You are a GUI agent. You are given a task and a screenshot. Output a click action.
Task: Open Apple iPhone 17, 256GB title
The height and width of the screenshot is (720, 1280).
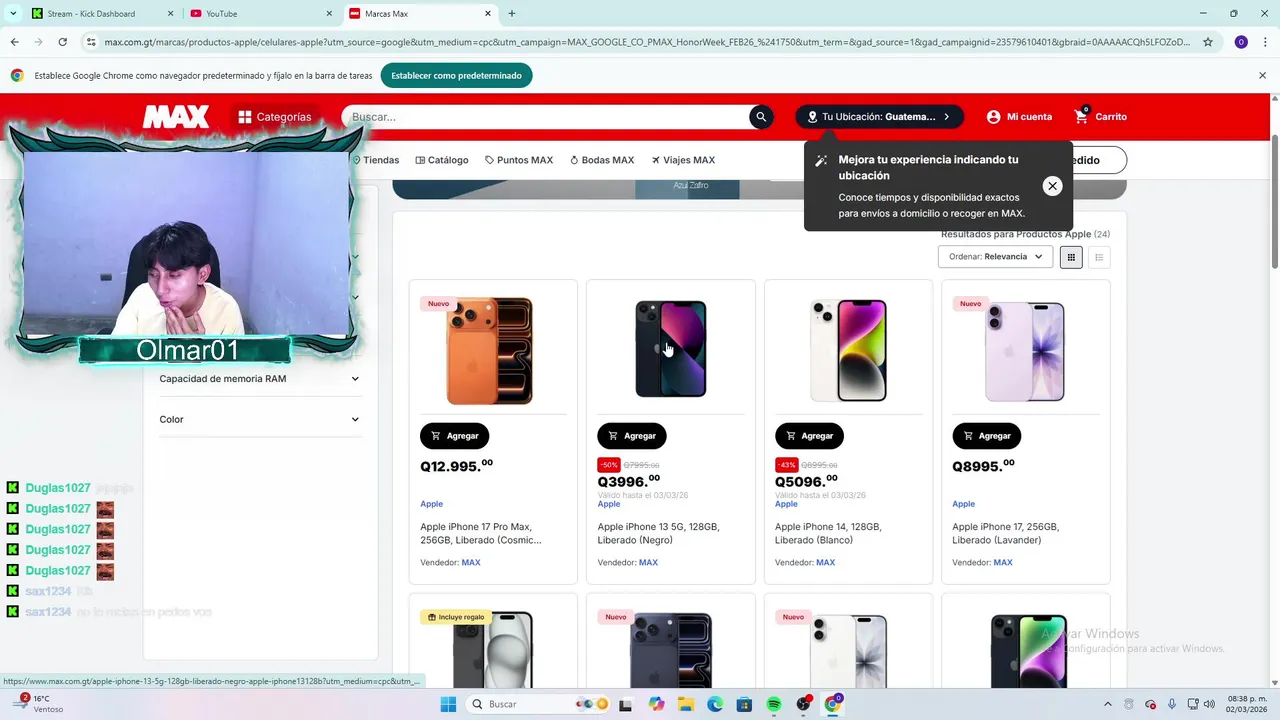1005,533
